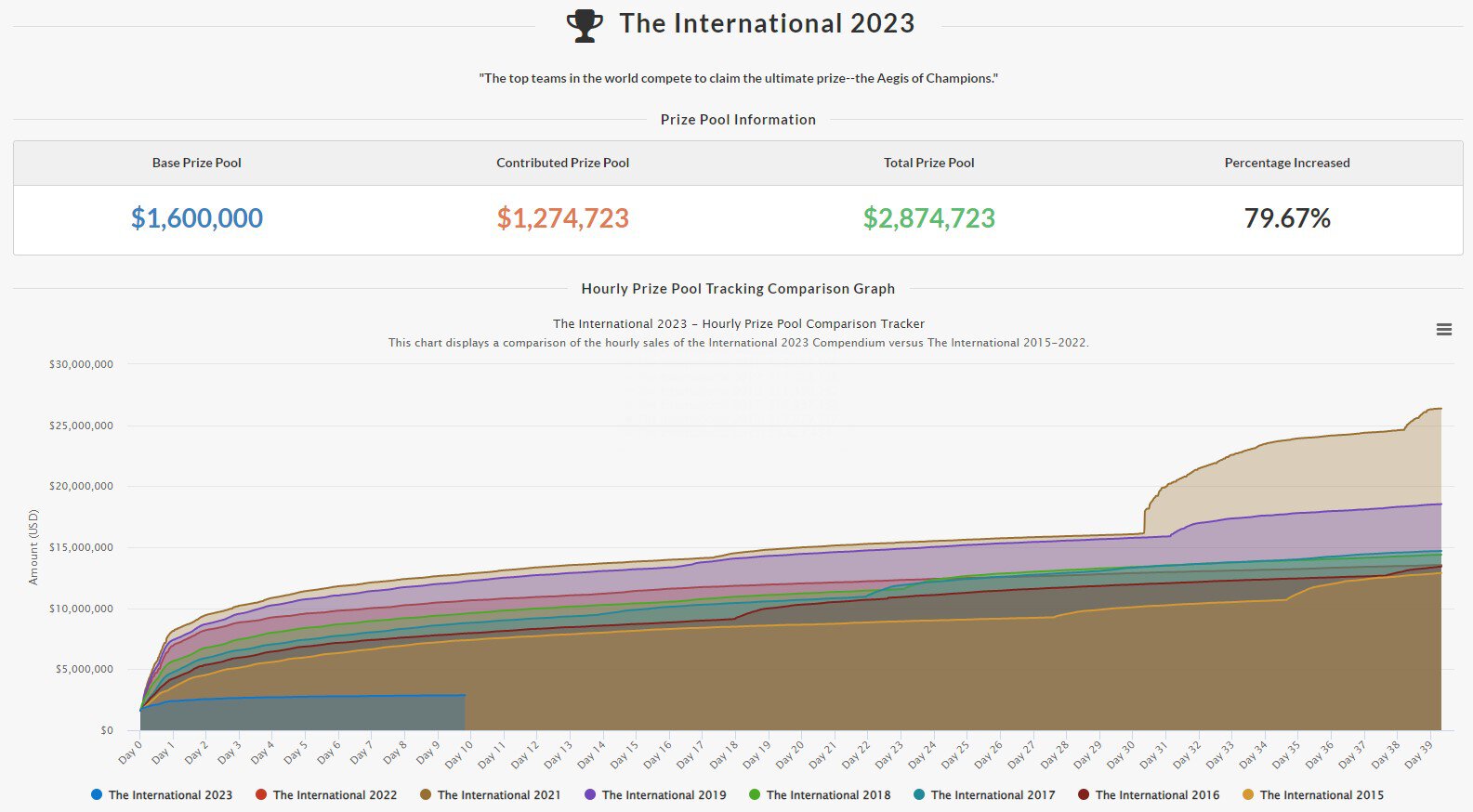
Task: Click the Total Prize Pool column header
Action: (928, 163)
